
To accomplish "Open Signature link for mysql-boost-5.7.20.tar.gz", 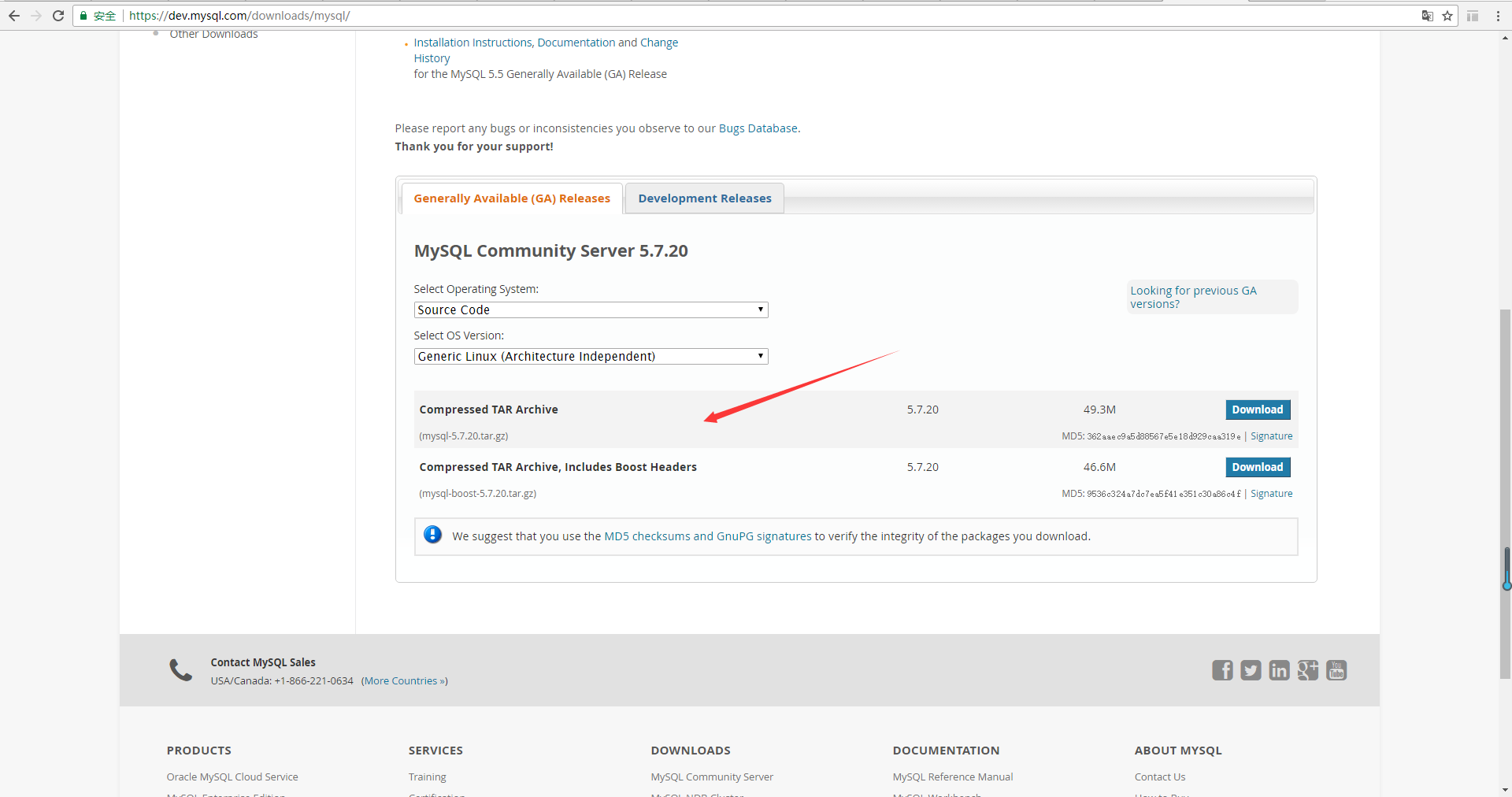I will [x=1271, y=494].
